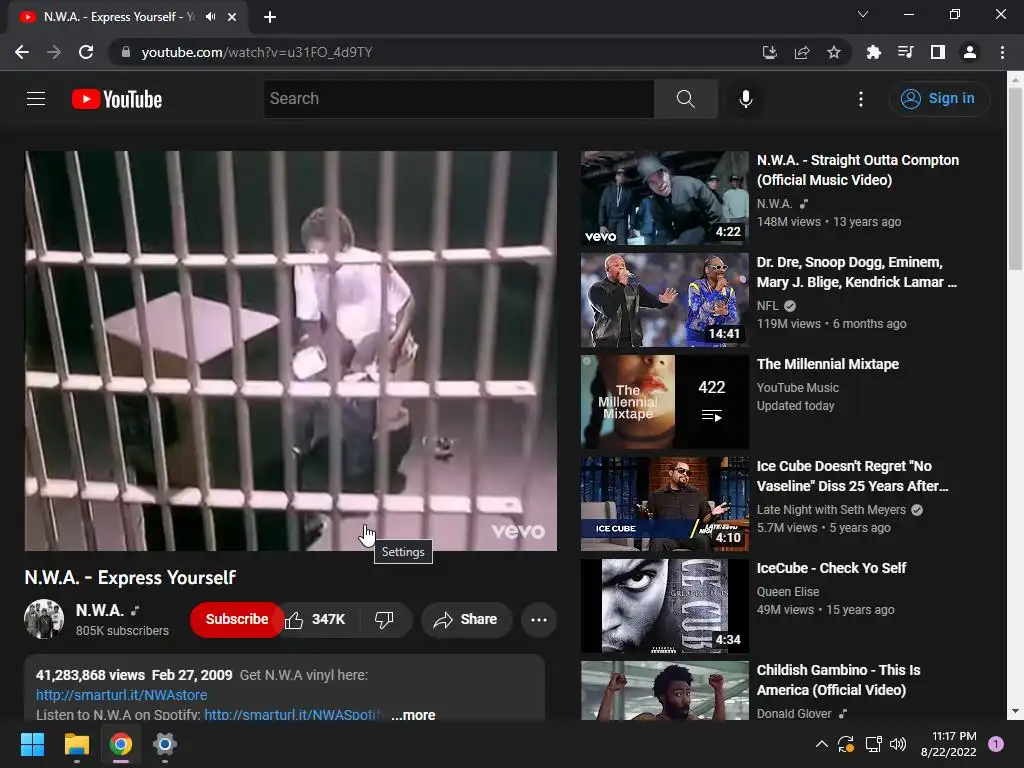The height and width of the screenshot is (768, 1024).
Task: Bookmark this tab with star icon
Action: (834, 52)
